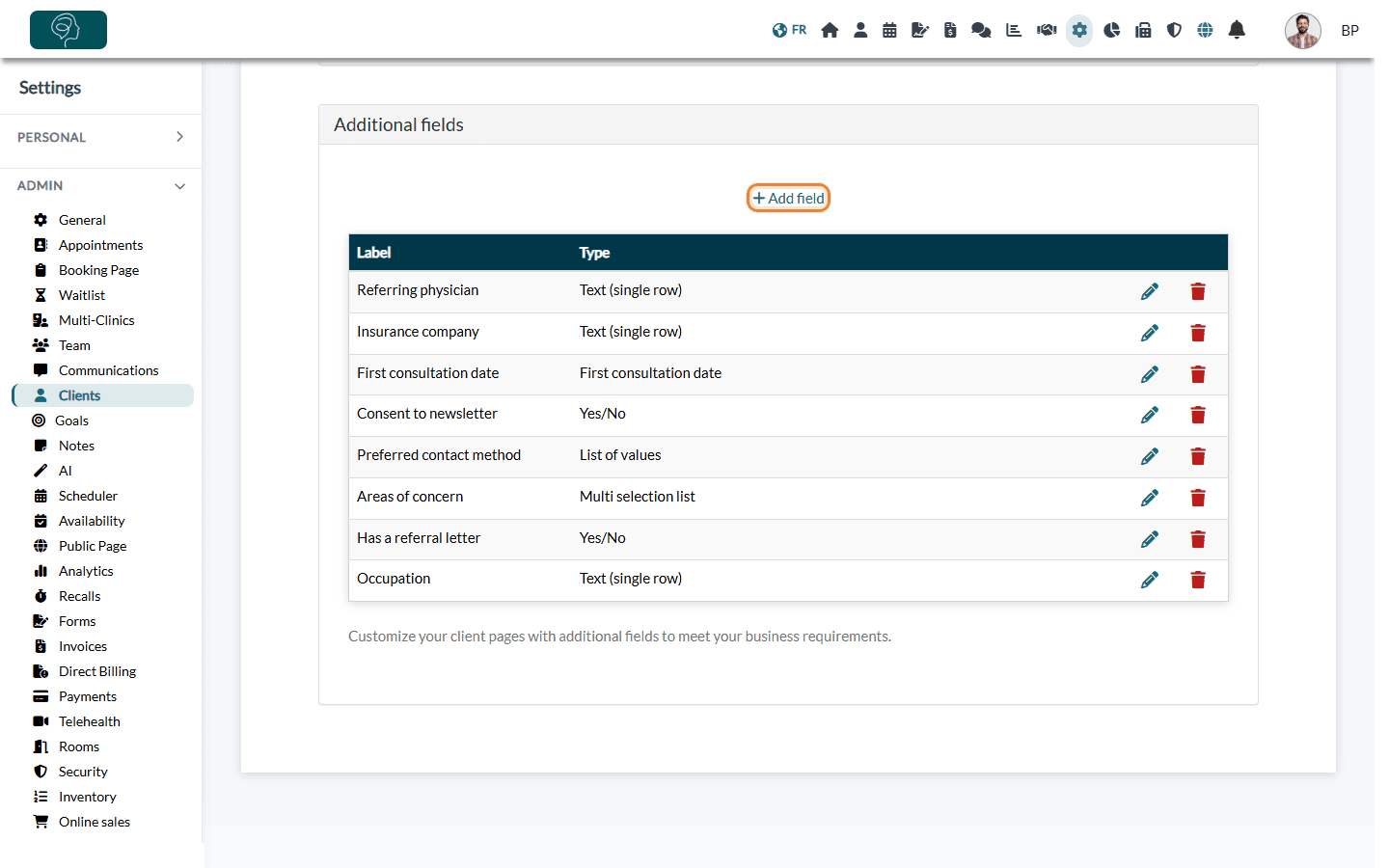Open the BP user profile menu
This screenshot has height=868, width=1389.
click(x=1349, y=31)
